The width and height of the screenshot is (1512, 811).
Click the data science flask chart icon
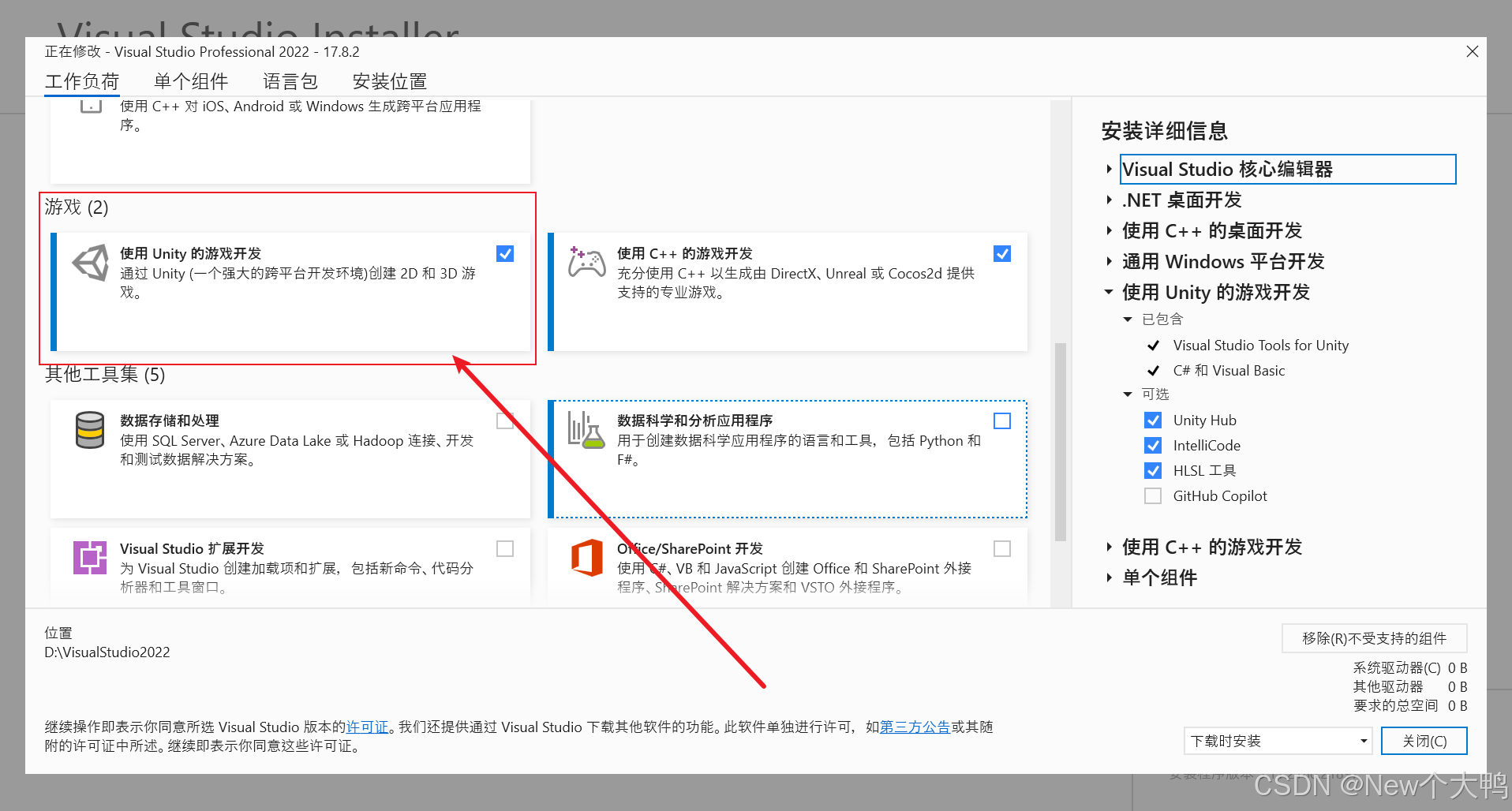coord(586,430)
